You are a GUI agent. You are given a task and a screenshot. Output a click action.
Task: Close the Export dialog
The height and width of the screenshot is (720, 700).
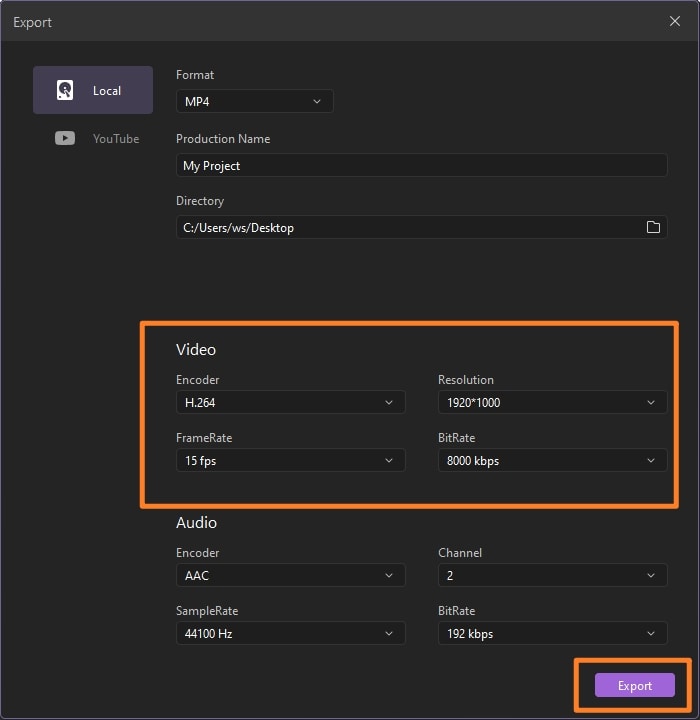point(676,21)
